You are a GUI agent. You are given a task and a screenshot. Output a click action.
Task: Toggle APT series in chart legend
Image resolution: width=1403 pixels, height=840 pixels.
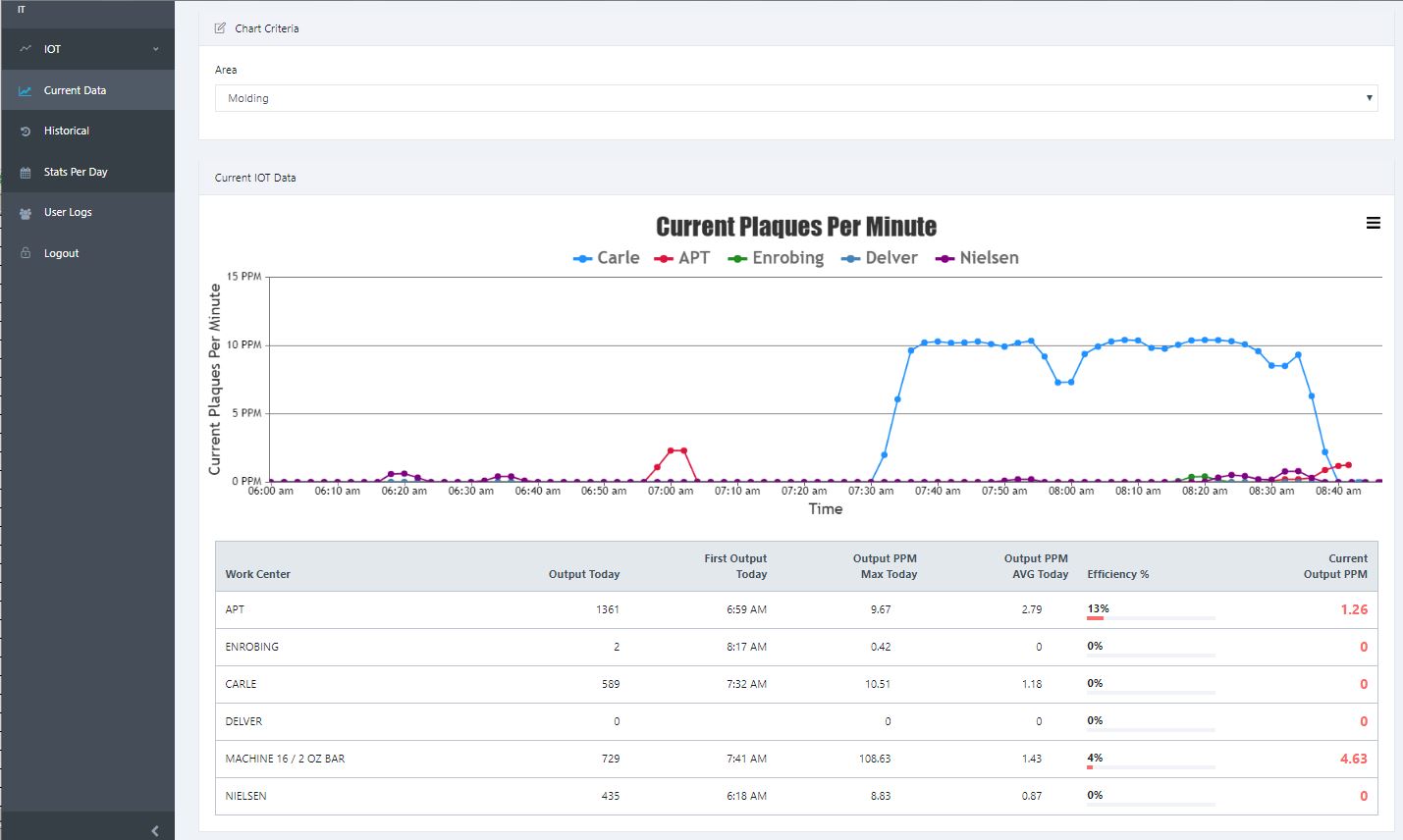click(682, 258)
